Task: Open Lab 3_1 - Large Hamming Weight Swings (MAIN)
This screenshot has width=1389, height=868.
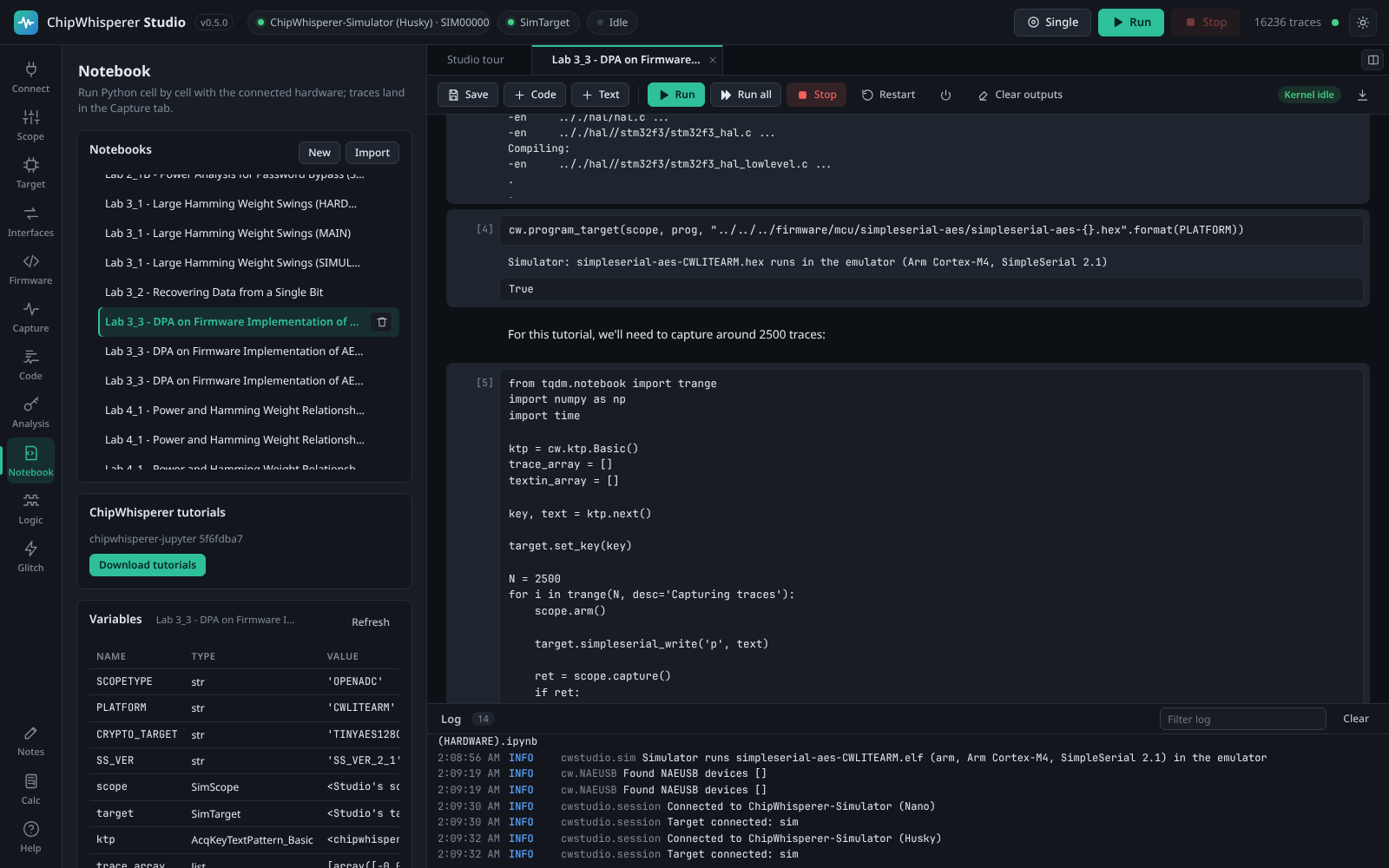Action: [x=248, y=233]
